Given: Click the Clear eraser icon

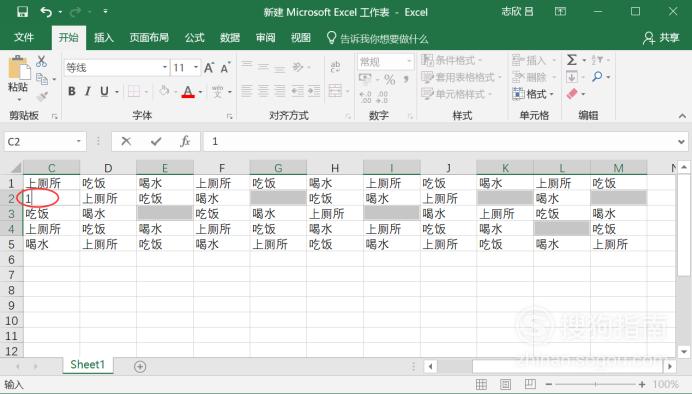Looking at the screenshot, I should click(572, 94).
